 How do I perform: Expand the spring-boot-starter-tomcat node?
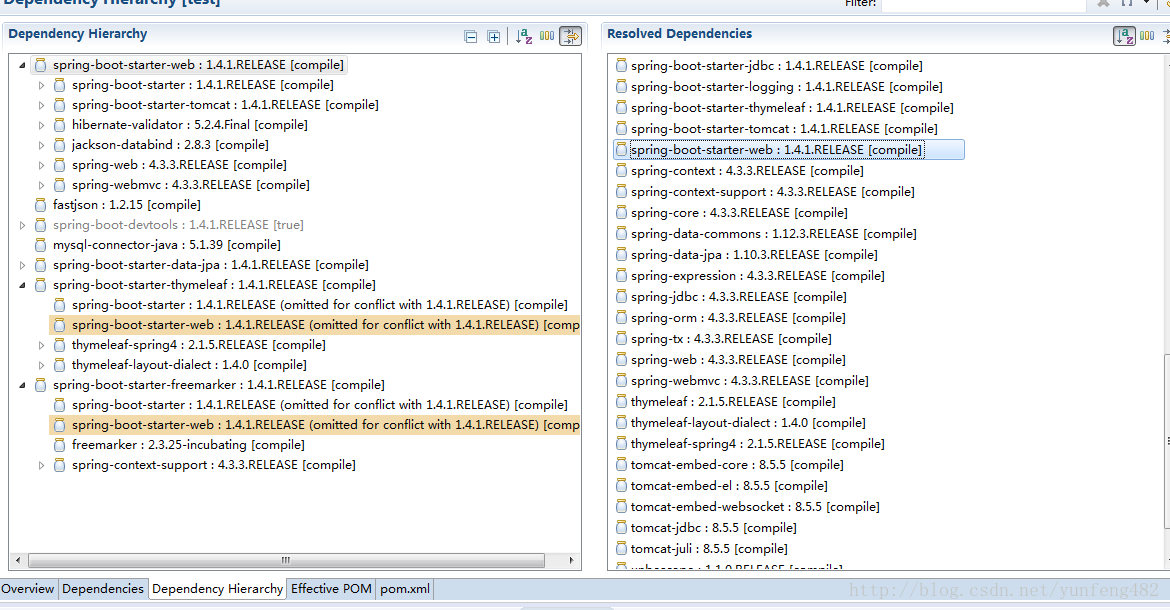click(42, 106)
